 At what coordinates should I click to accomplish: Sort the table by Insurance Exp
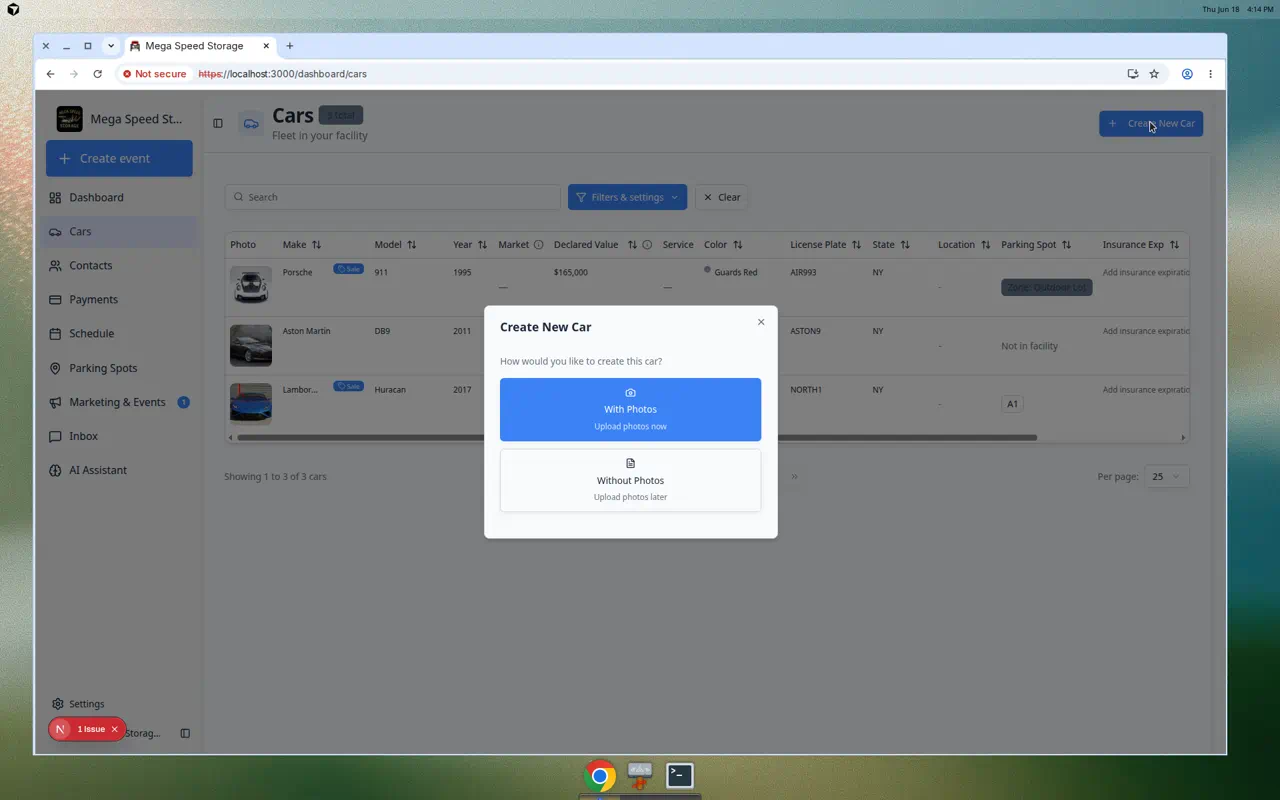coord(1174,245)
